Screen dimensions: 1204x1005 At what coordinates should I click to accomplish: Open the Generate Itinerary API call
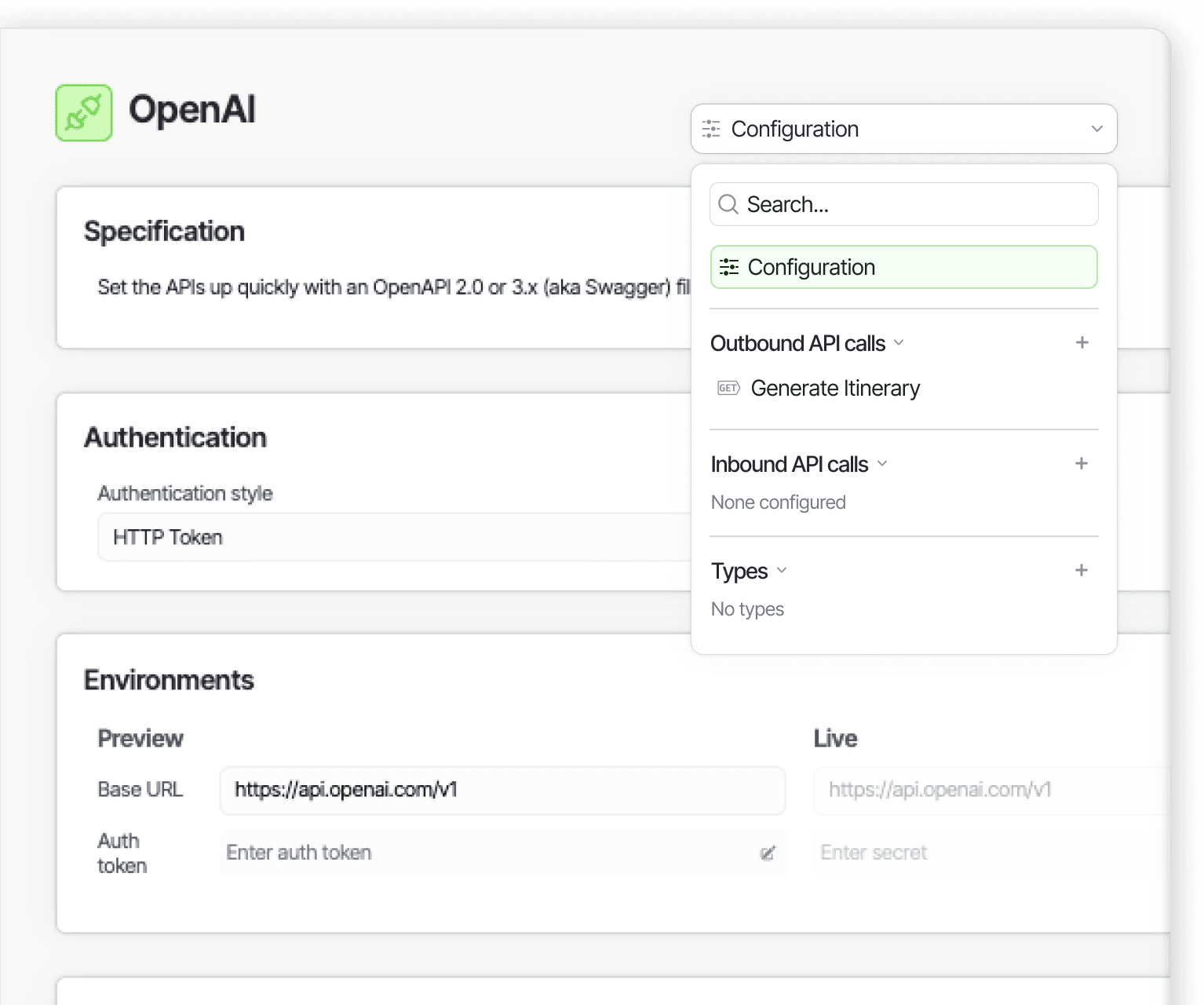tap(835, 388)
